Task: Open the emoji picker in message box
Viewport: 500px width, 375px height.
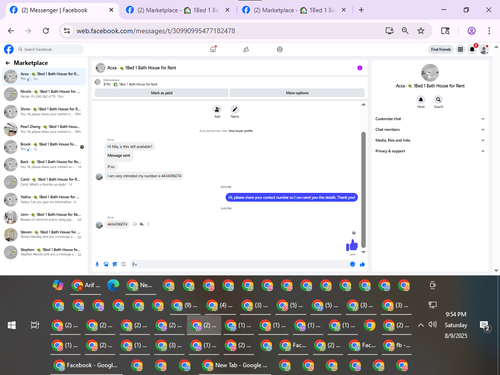Action: pyautogui.click(x=352, y=264)
